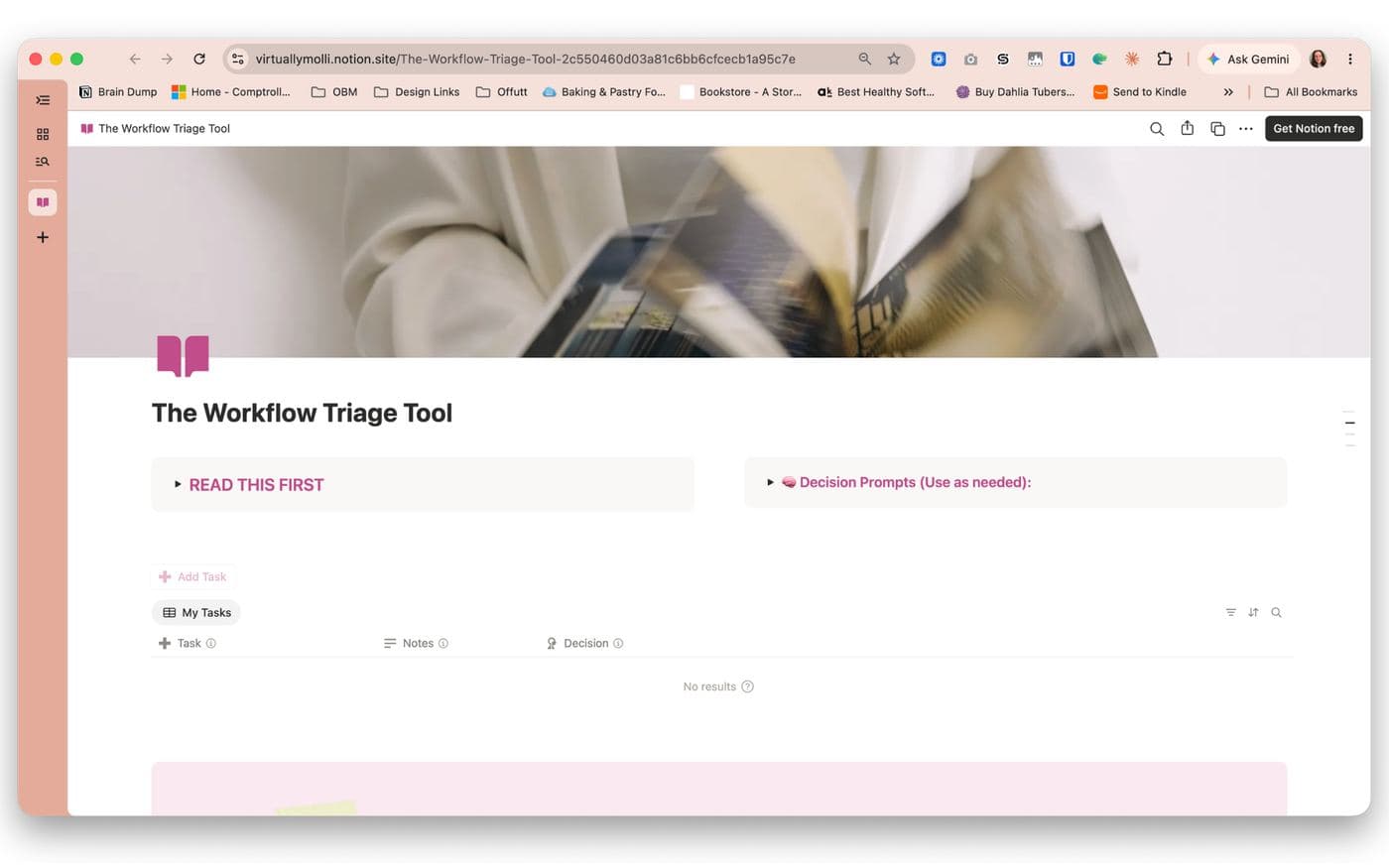Click the address bar URL field
Image resolution: width=1389 pixels, height=868 pixels.
click(525, 60)
